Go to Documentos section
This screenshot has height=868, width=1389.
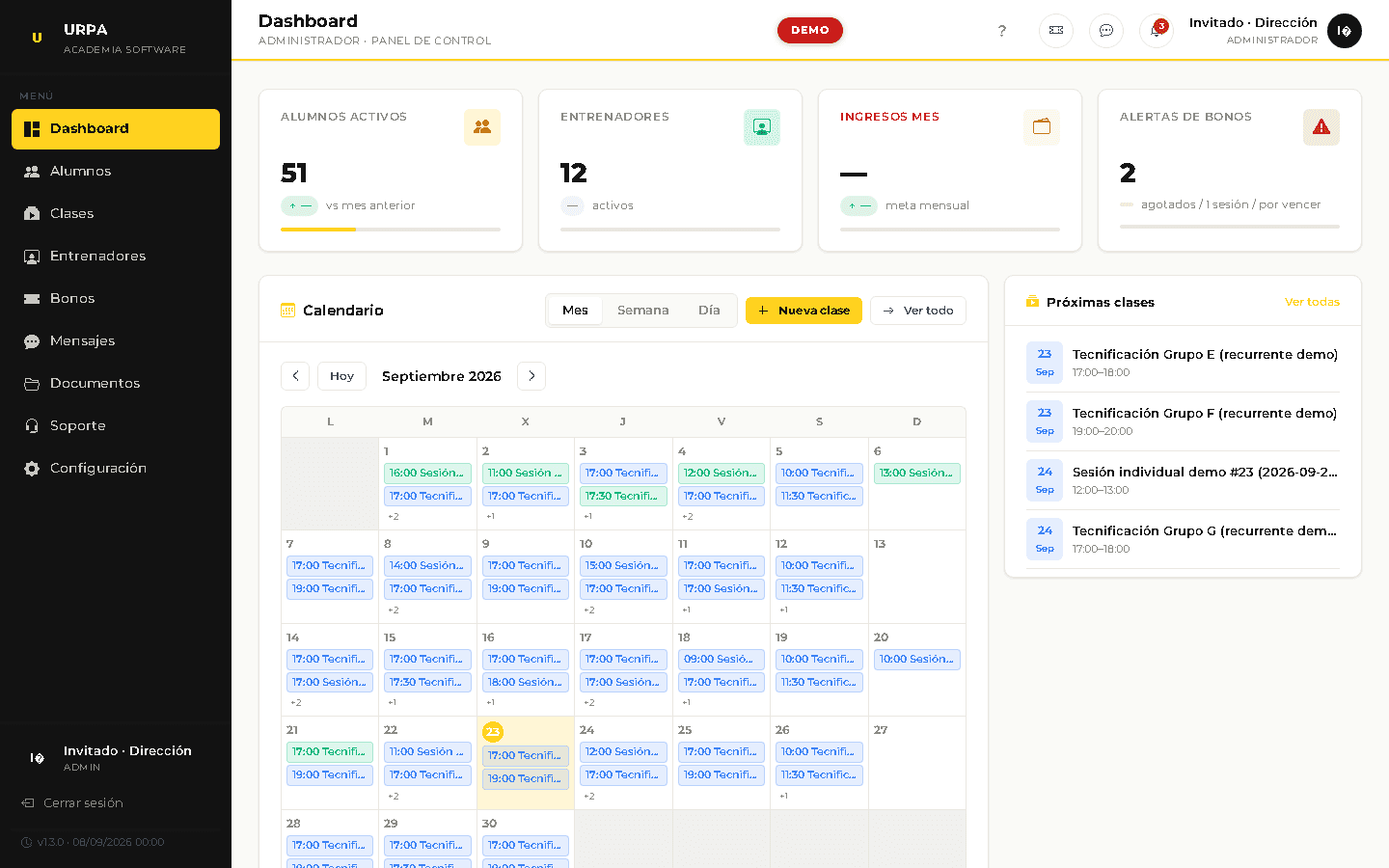(x=116, y=383)
